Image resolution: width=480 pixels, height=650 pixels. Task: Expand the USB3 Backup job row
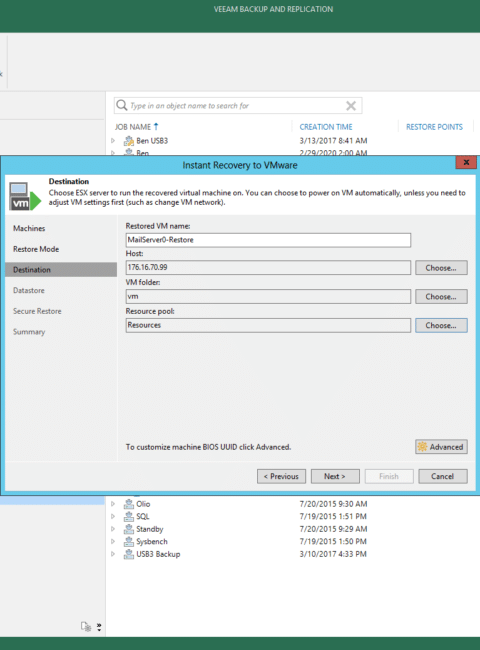[x=113, y=554]
